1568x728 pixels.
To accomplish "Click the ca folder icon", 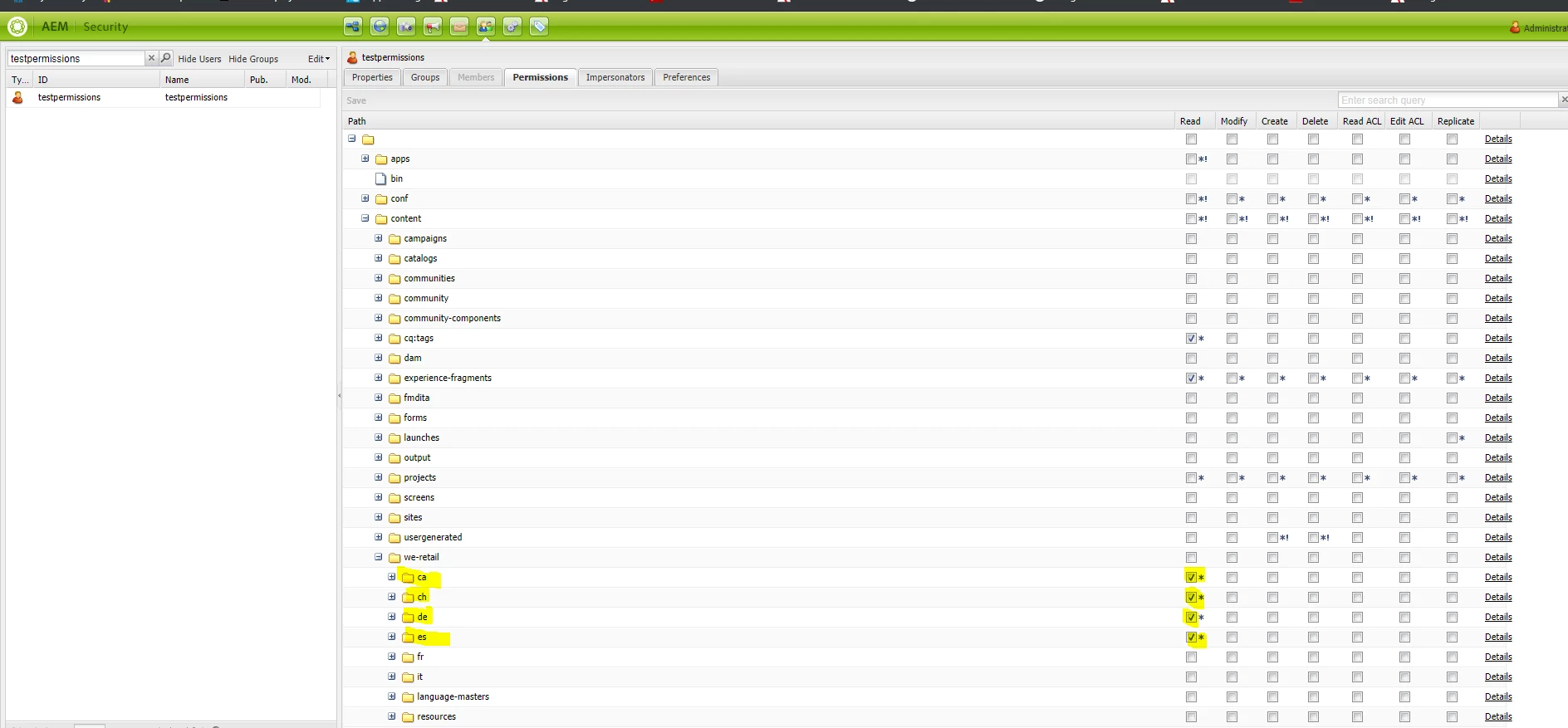I will click(408, 578).
